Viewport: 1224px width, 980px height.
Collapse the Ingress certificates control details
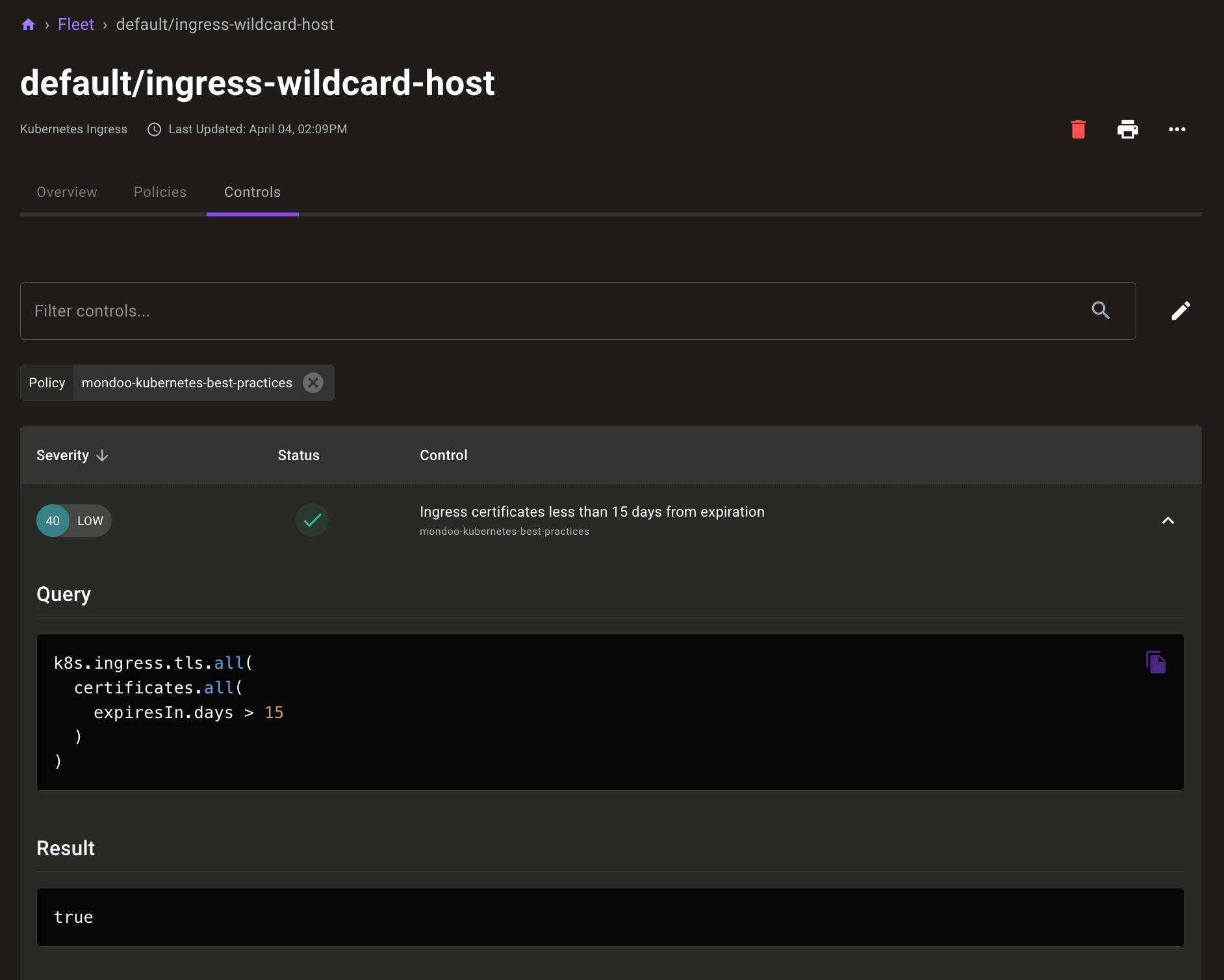[x=1167, y=521]
